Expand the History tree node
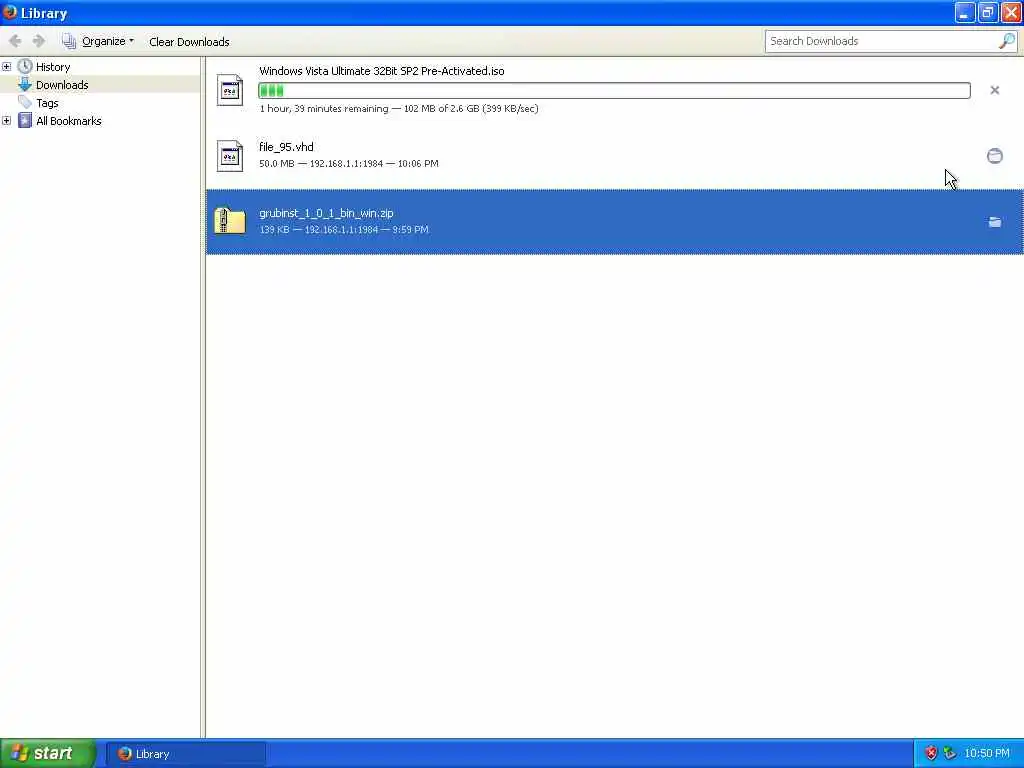The height and width of the screenshot is (768, 1024). click(7, 67)
